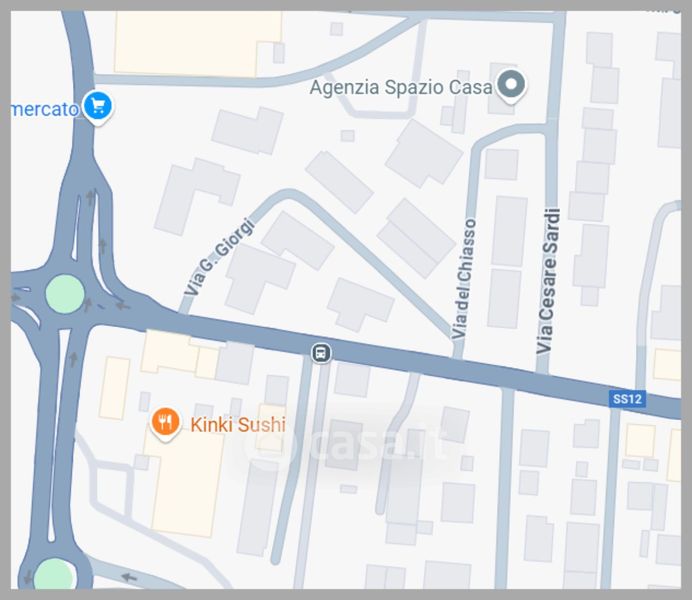
Task: Select the SS12 road shield badge
Action: point(627,399)
